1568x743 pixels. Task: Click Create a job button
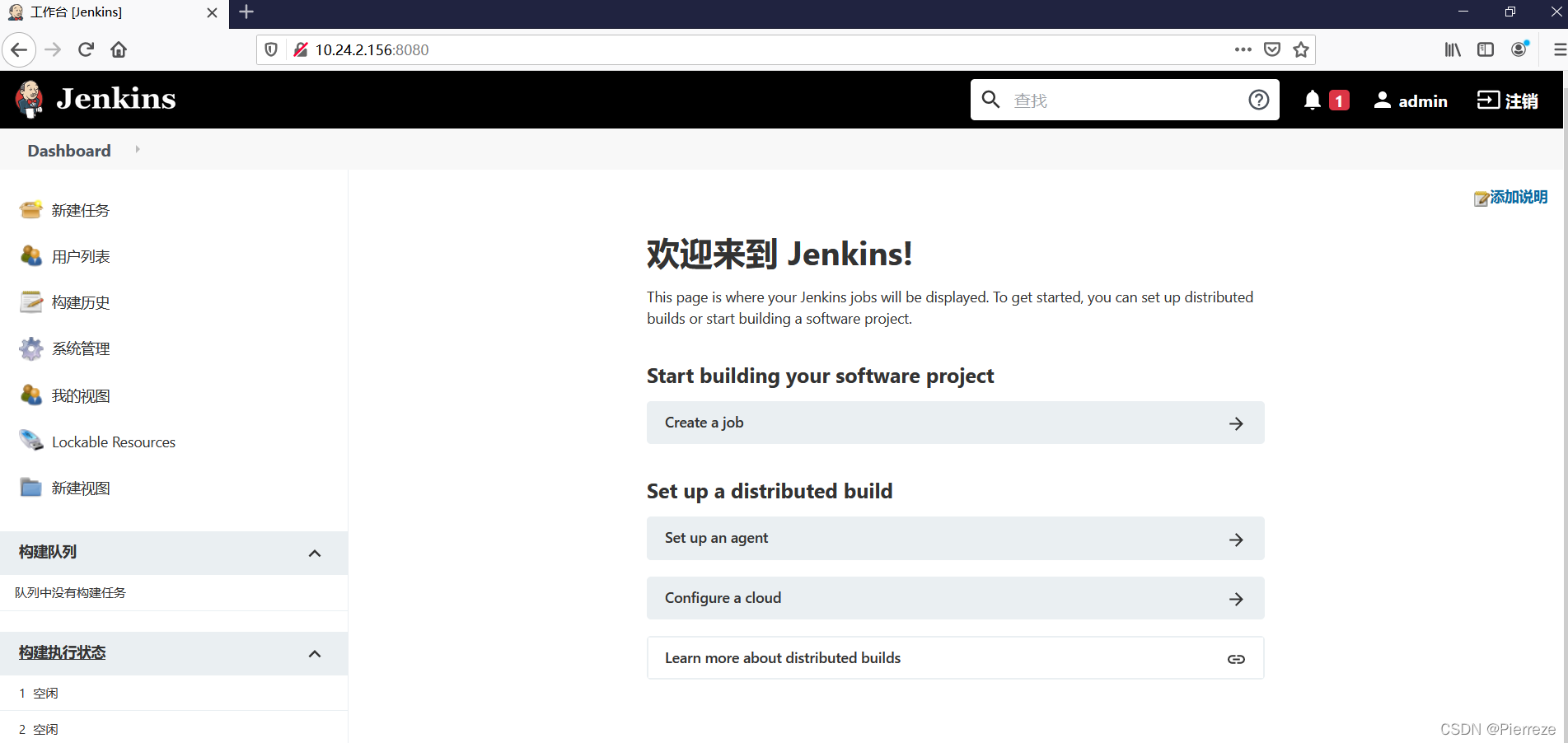(x=955, y=423)
